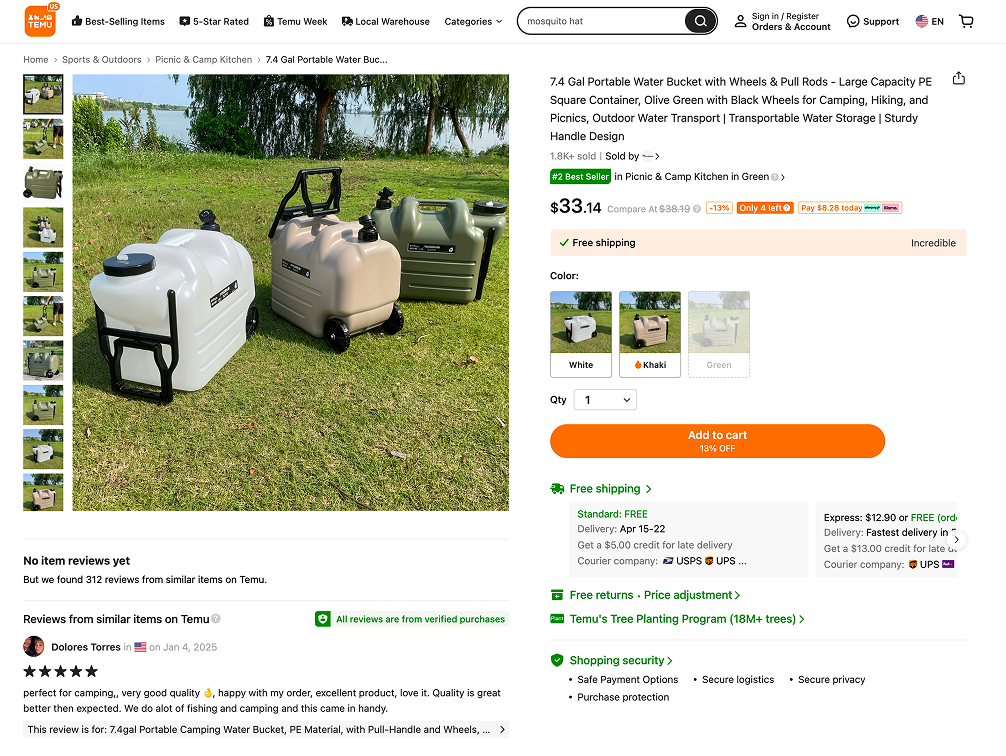The width and height of the screenshot is (1006, 756).
Task: Select the White color option
Action: coord(581,334)
